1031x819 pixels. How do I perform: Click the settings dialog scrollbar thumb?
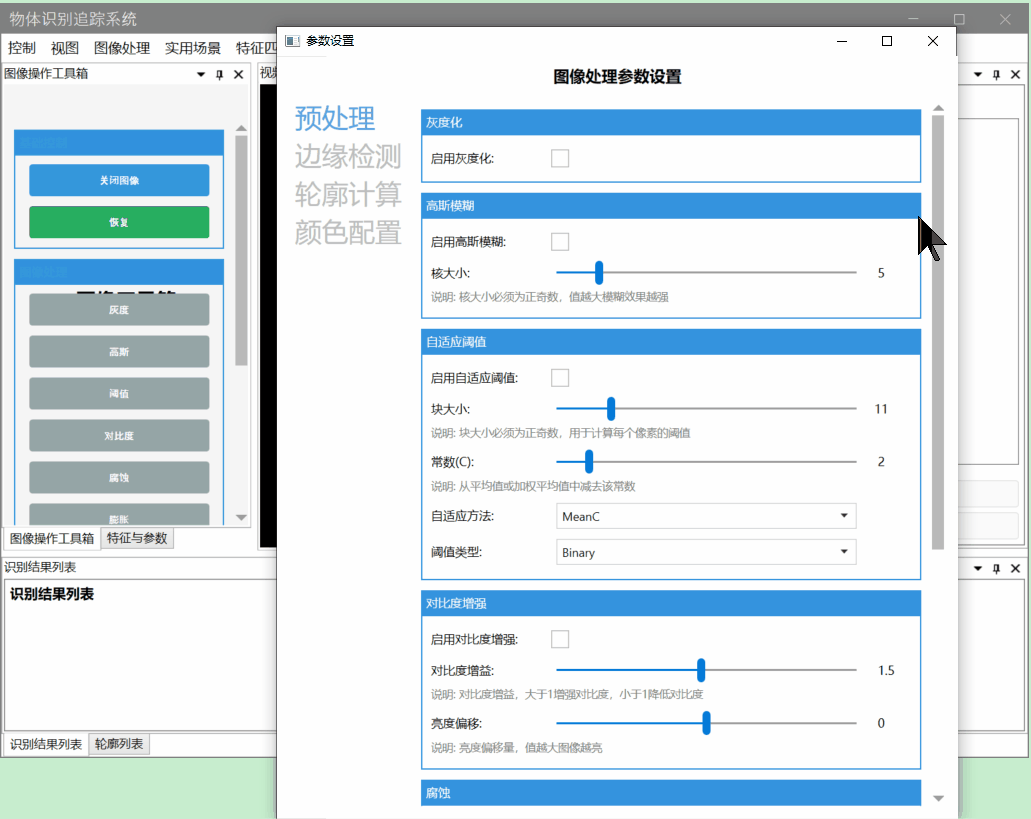pos(938,333)
